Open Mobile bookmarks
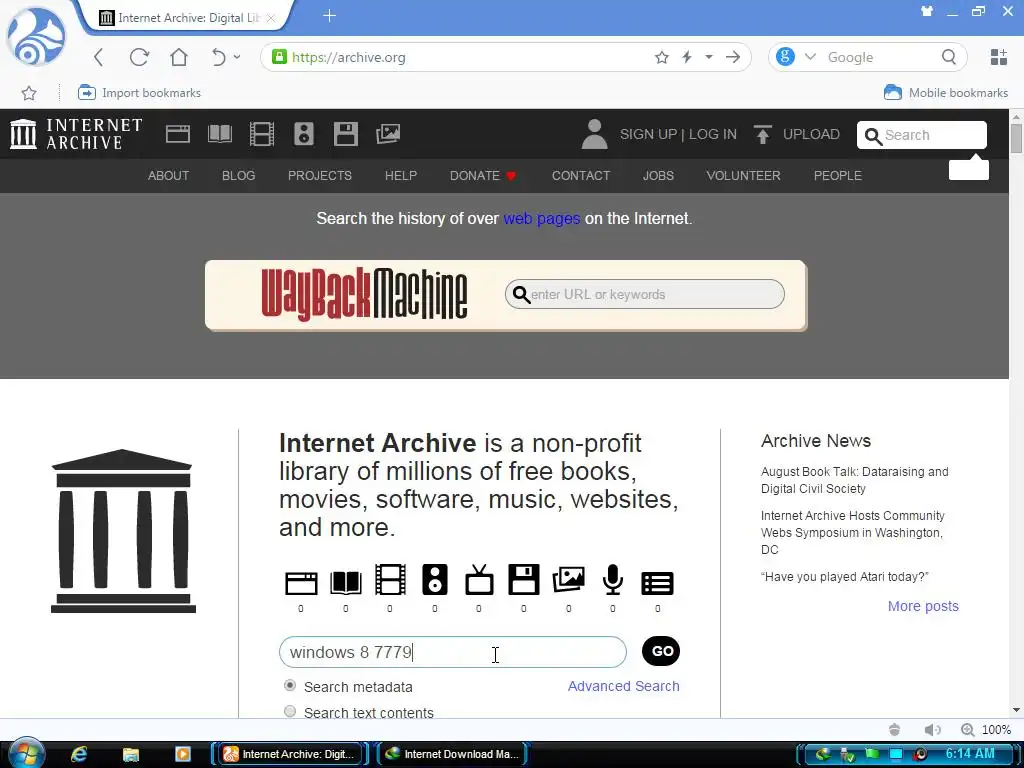The image size is (1024, 768). (946, 93)
